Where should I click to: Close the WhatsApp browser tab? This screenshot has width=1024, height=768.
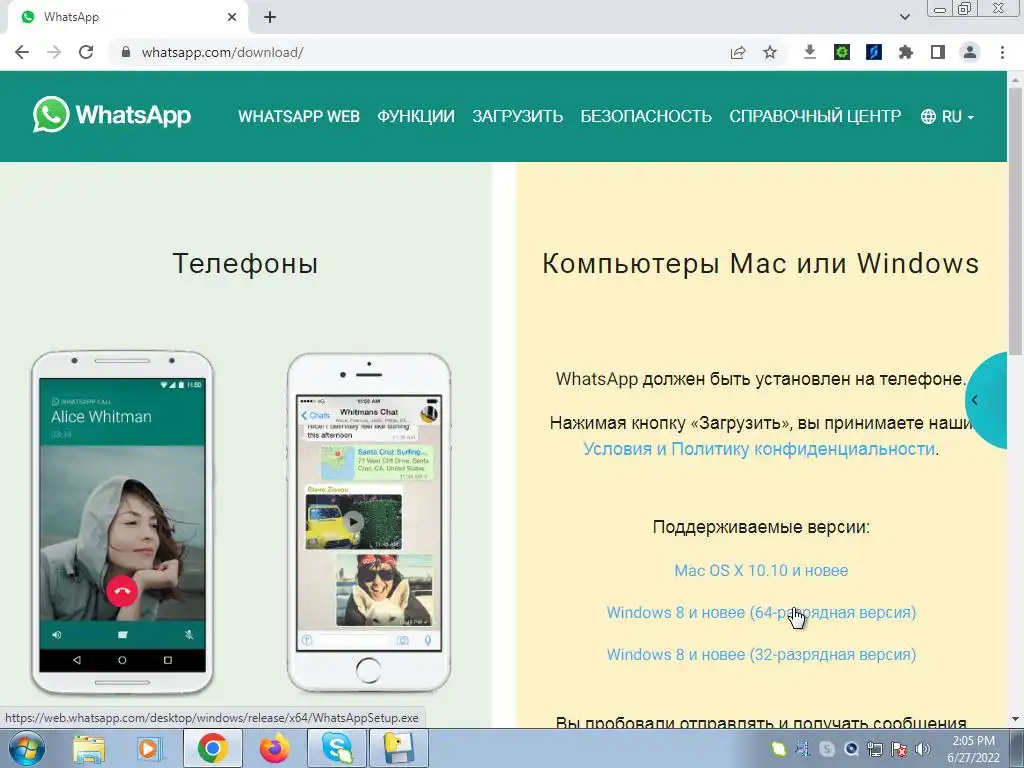click(232, 17)
